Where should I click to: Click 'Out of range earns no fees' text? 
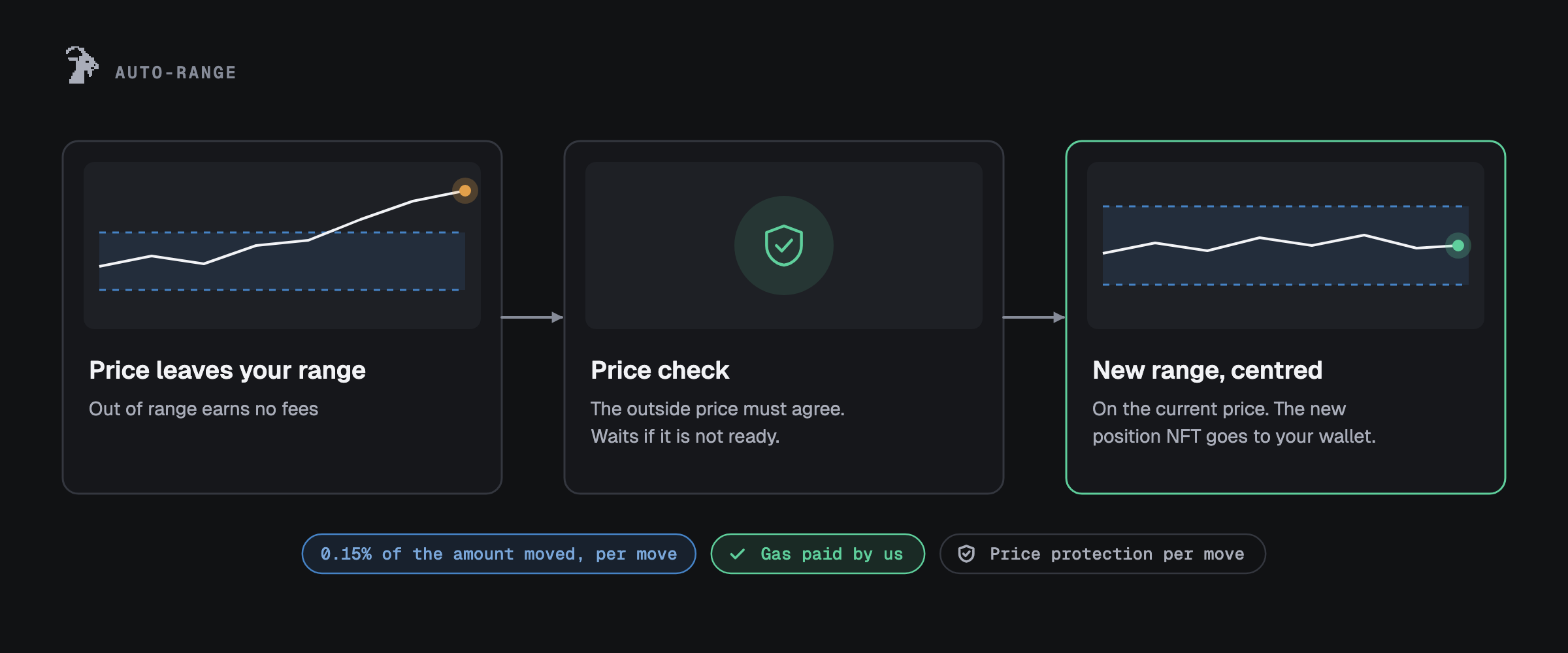tap(203, 409)
